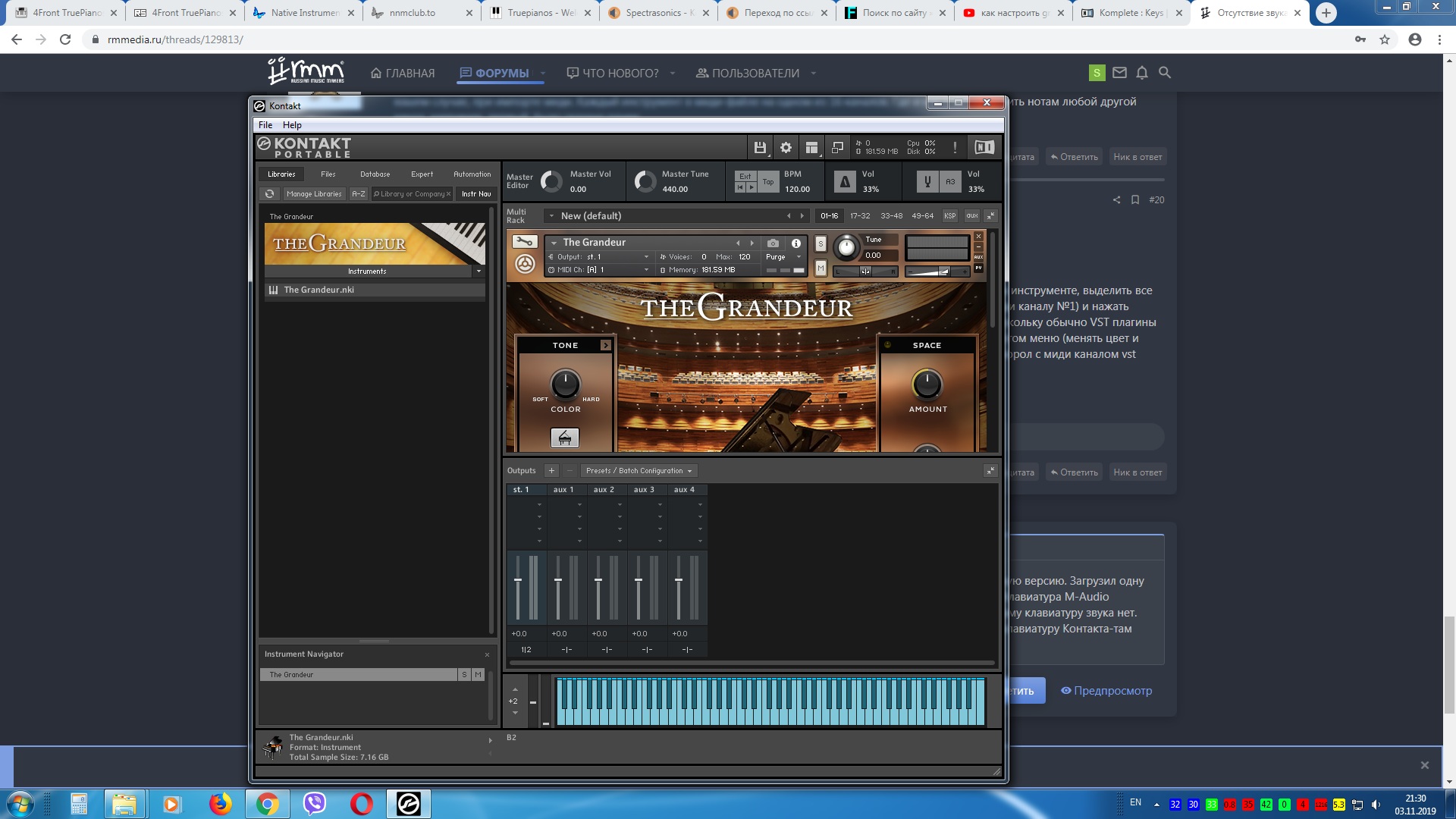
Task: Toggle Solo on The Grandeur instrument
Action: click(821, 243)
